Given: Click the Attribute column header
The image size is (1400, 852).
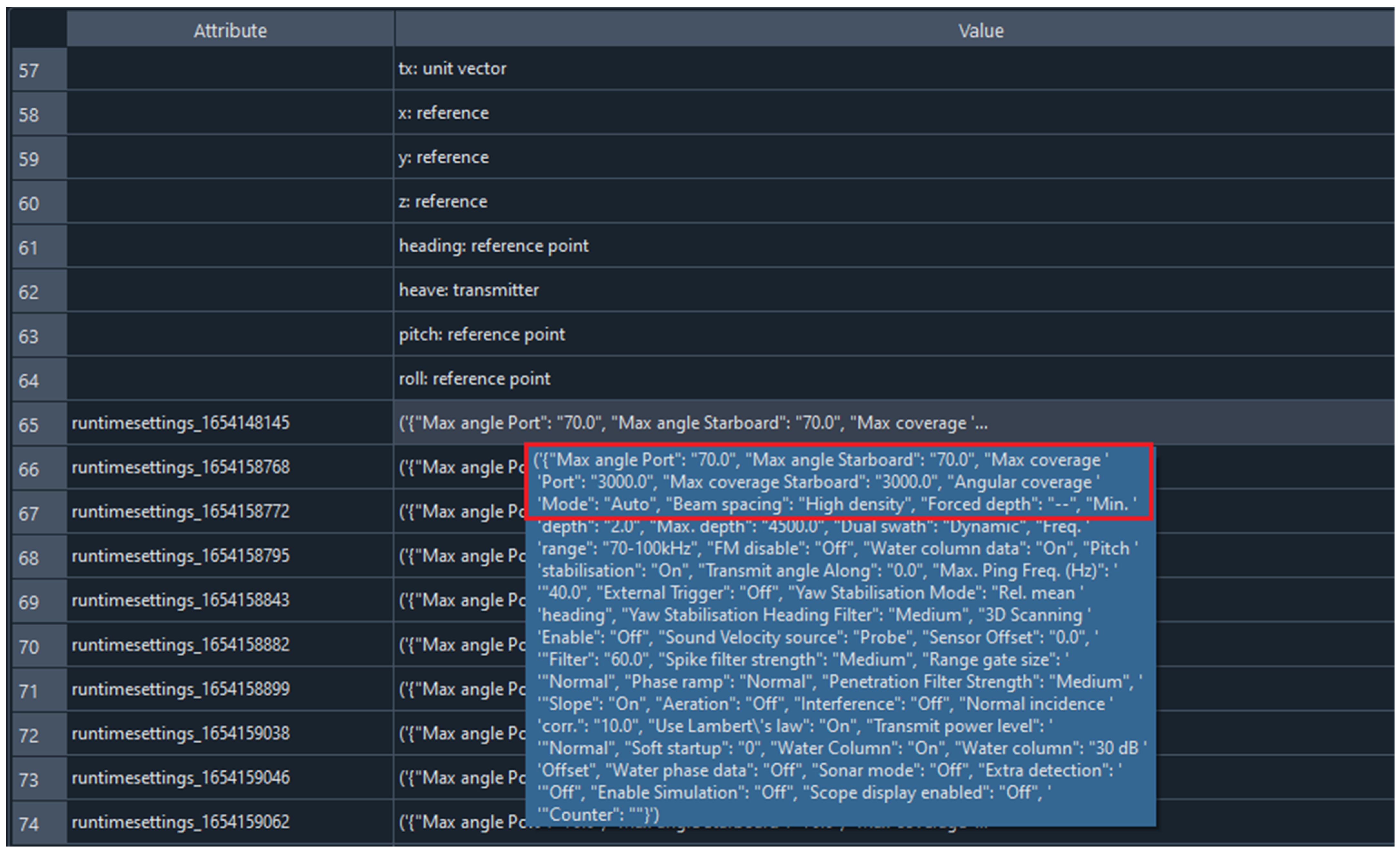Looking at the screenshot, I should pos(230,31).
